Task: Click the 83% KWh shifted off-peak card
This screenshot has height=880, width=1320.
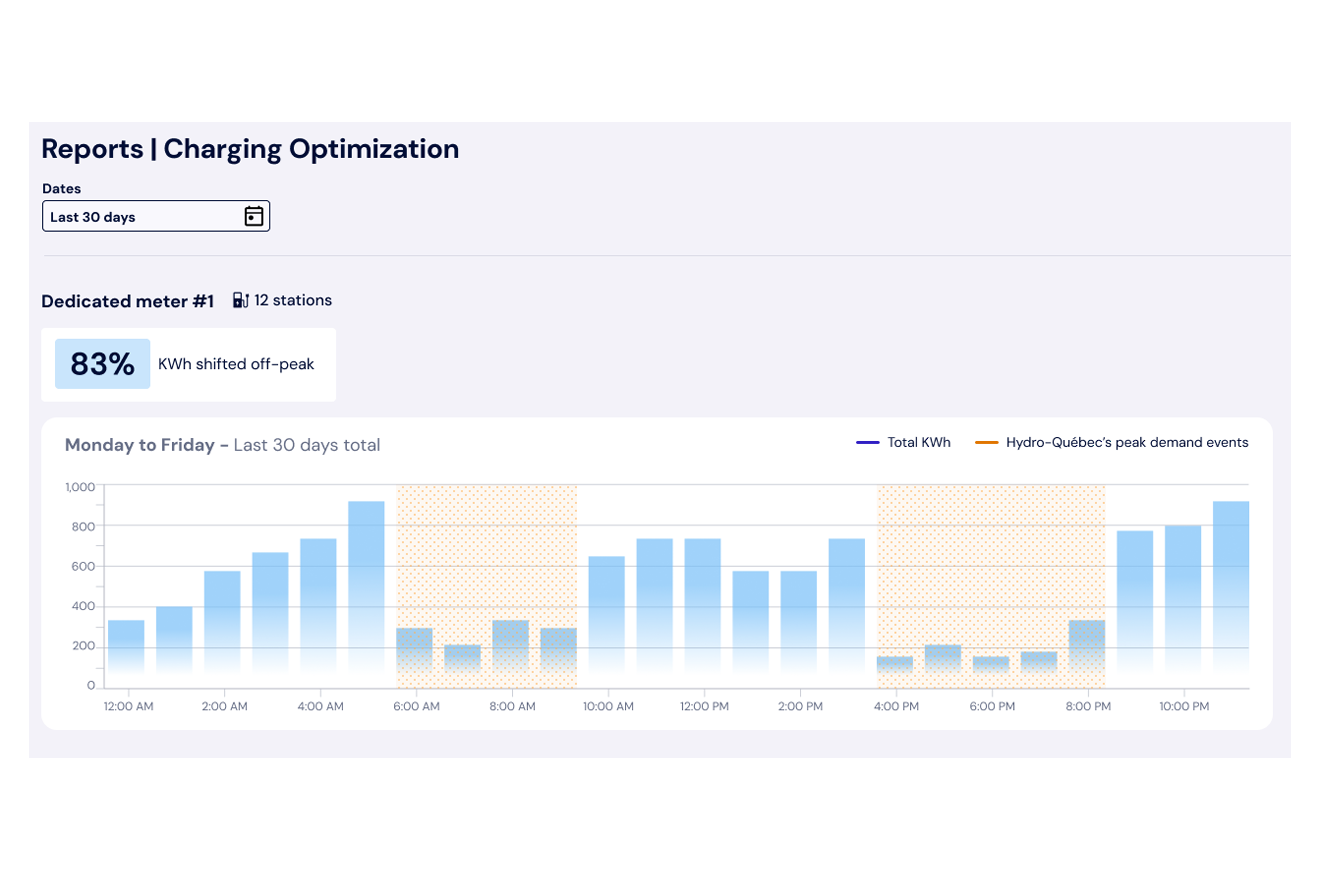Action: (189, 363)
